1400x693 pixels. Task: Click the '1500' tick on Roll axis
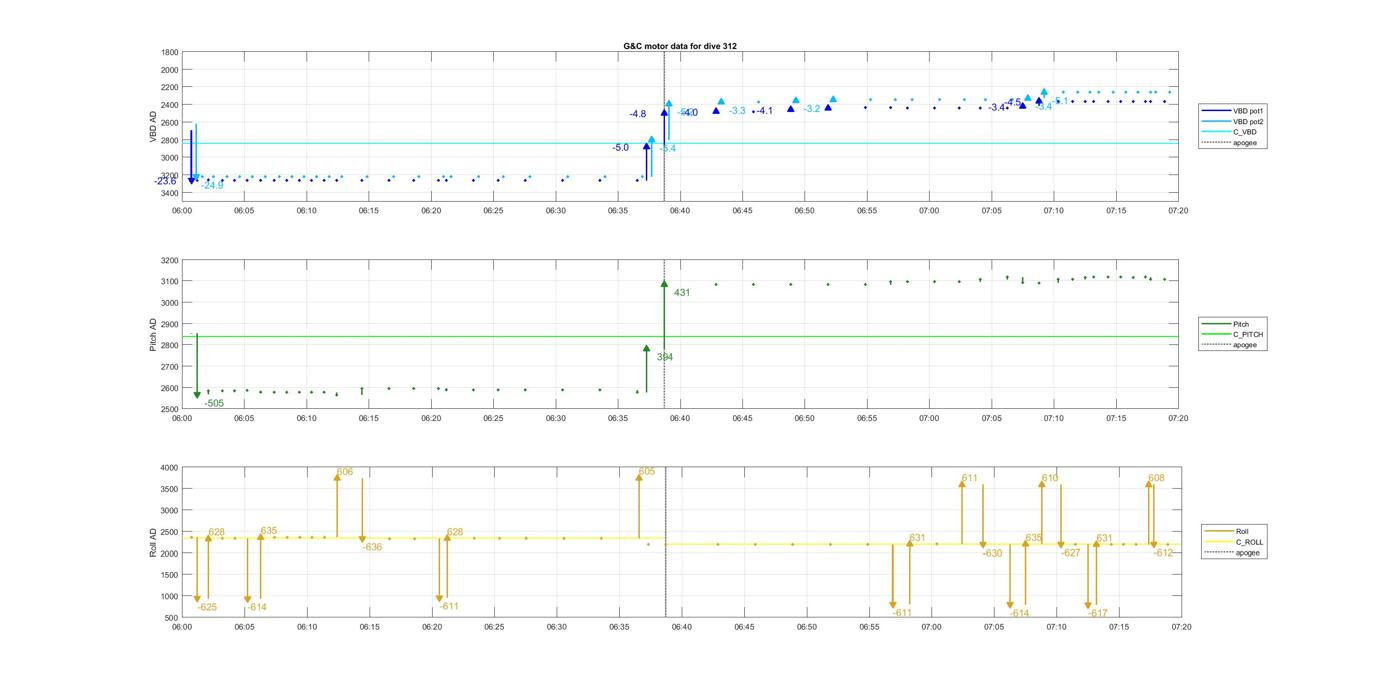(x=169, y=574)
